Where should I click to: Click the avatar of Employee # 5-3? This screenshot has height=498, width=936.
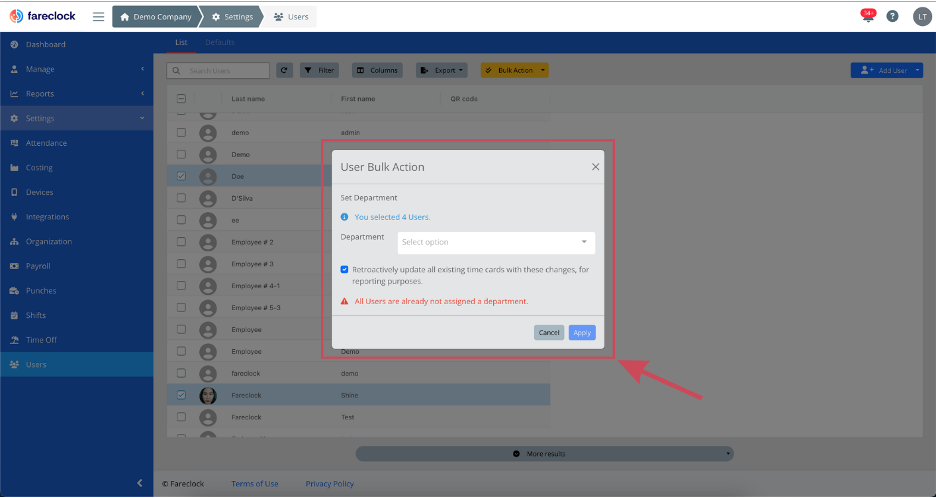click(x=208, y=308)
